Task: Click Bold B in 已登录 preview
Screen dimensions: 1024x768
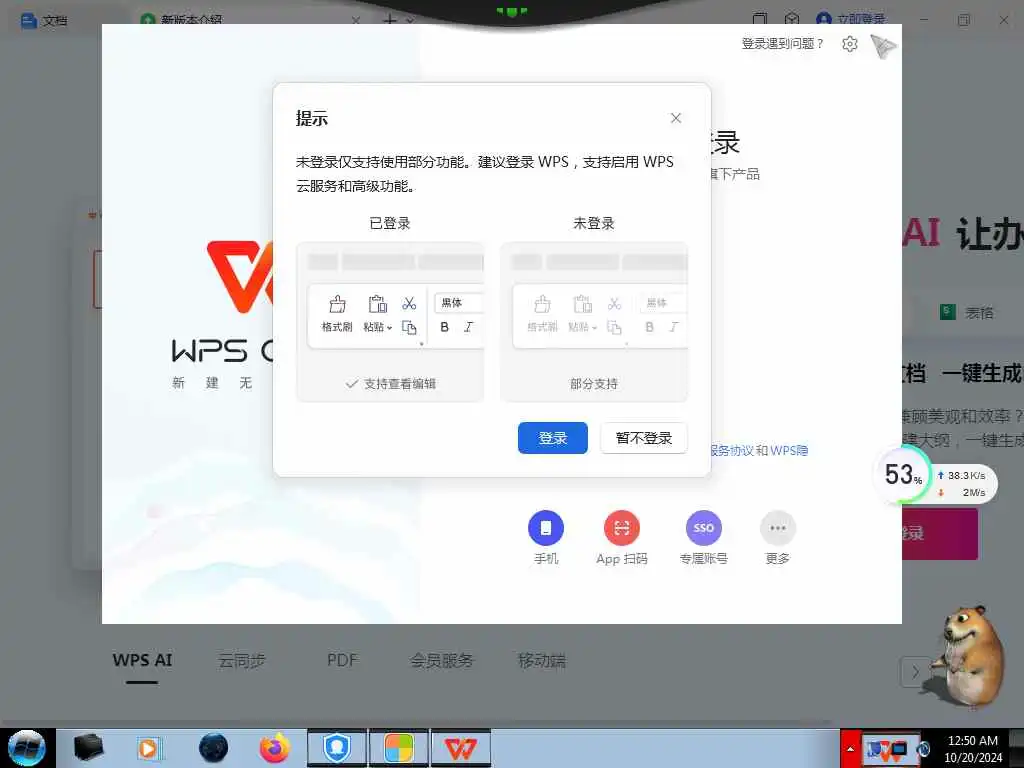Action: (444, 327)
